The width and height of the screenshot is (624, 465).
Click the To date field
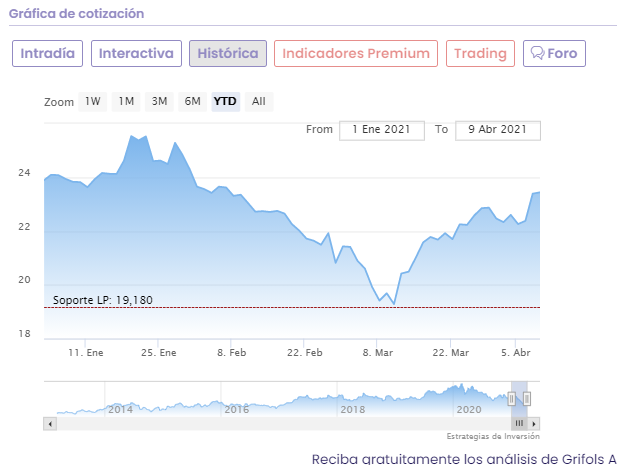tap(497, 130)
